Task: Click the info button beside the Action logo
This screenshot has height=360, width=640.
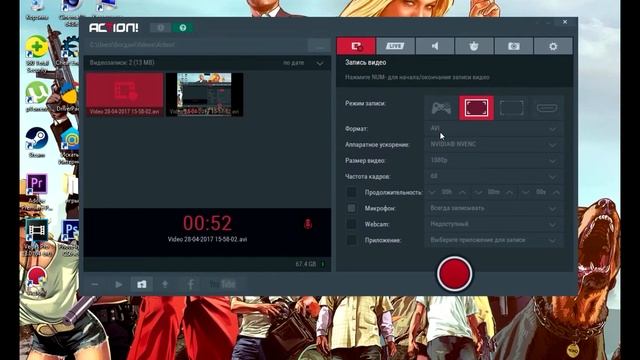Action: (x=160, y=28)
